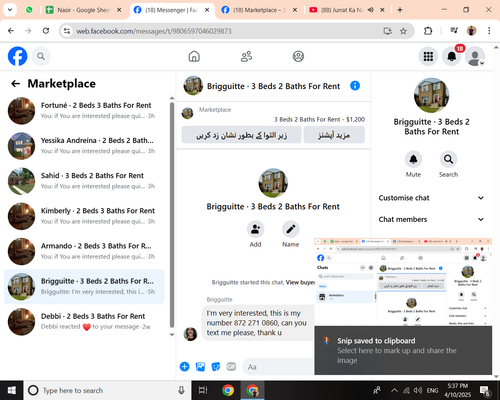Open the volume icon in system tray
The width and height of the screenshot is (500, 400).
(x=417, y=390)
